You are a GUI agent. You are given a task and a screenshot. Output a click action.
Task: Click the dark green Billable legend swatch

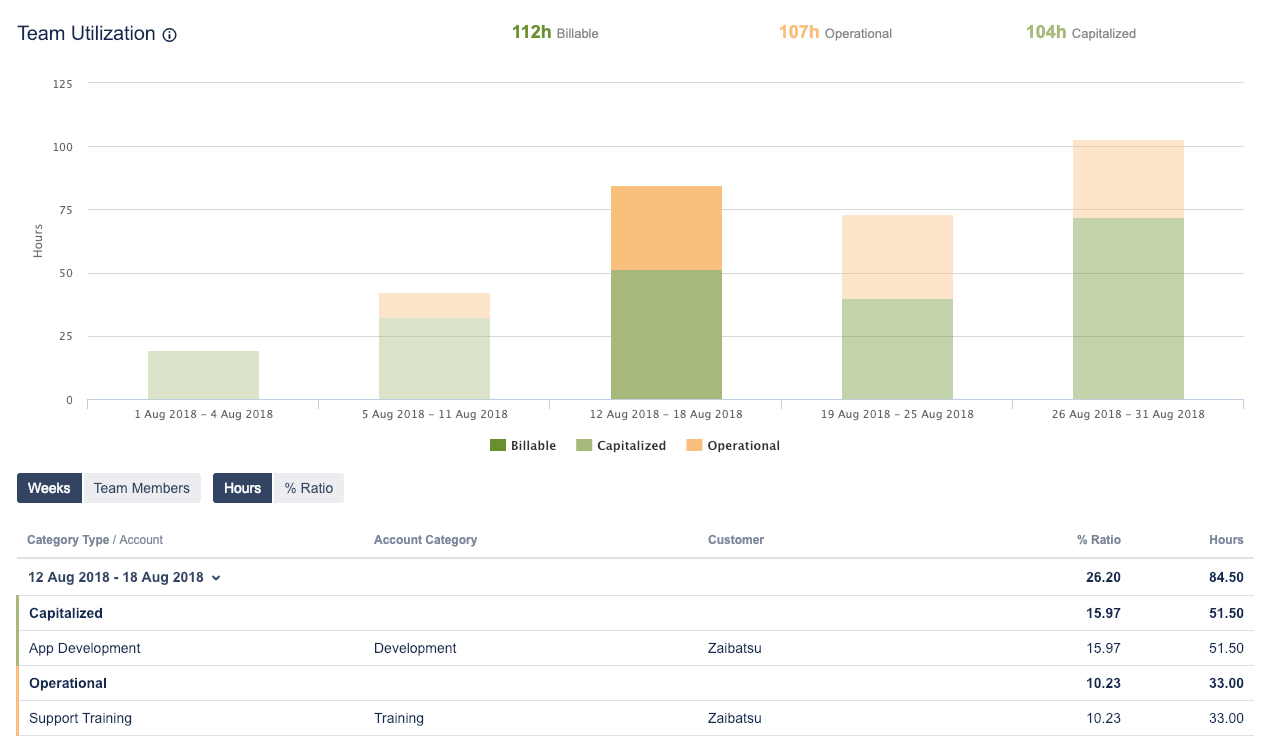[498, 446]
